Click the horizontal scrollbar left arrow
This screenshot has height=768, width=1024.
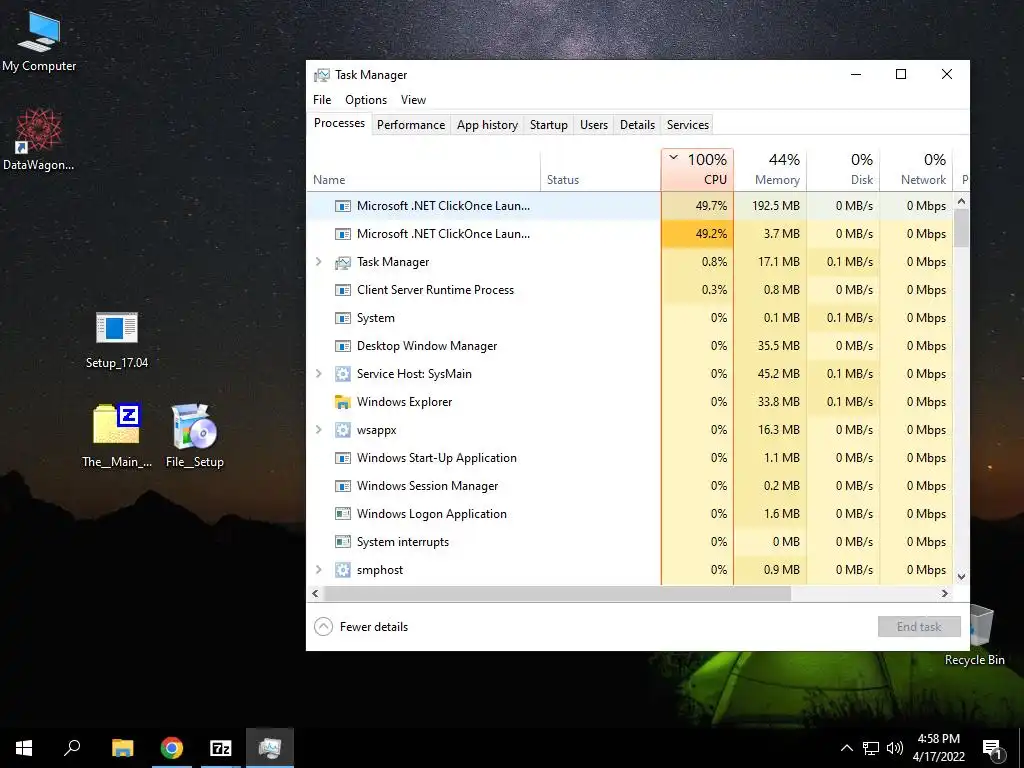315,594
